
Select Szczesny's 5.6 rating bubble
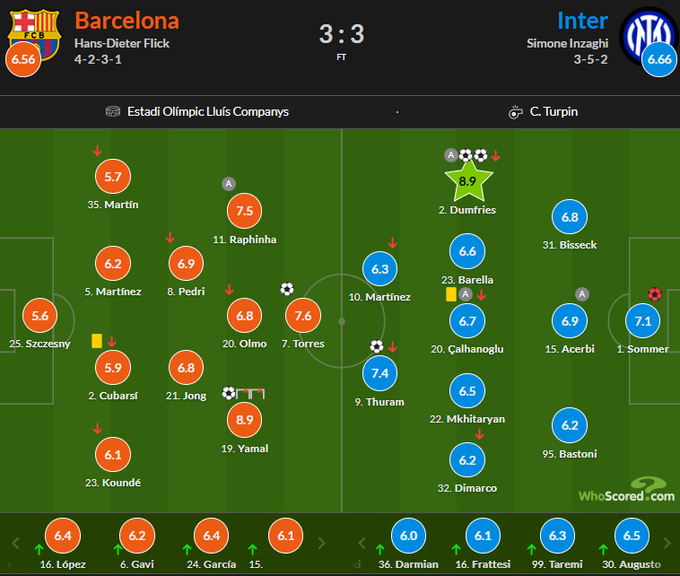pyautogui.click(x=38, y=315)
